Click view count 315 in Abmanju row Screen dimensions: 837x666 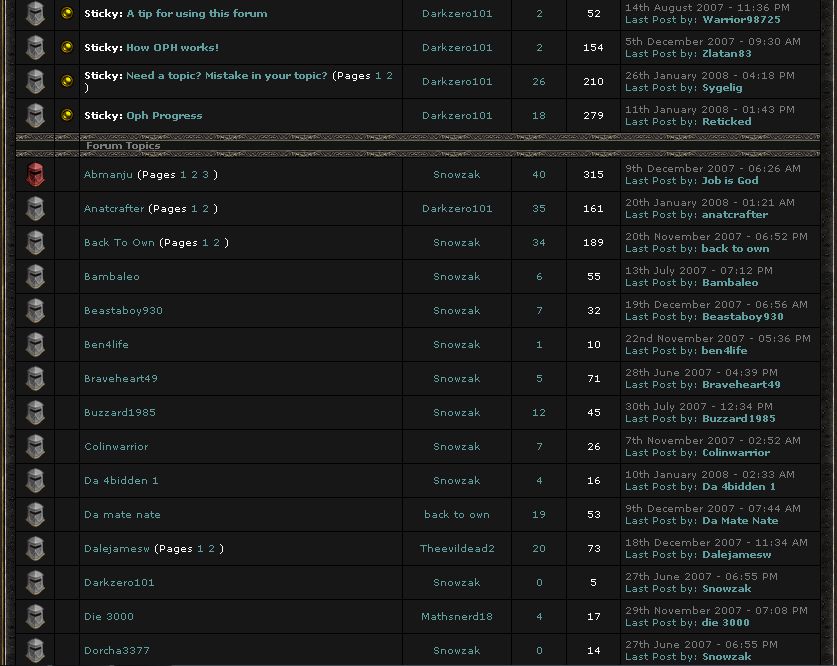(594, 175)
